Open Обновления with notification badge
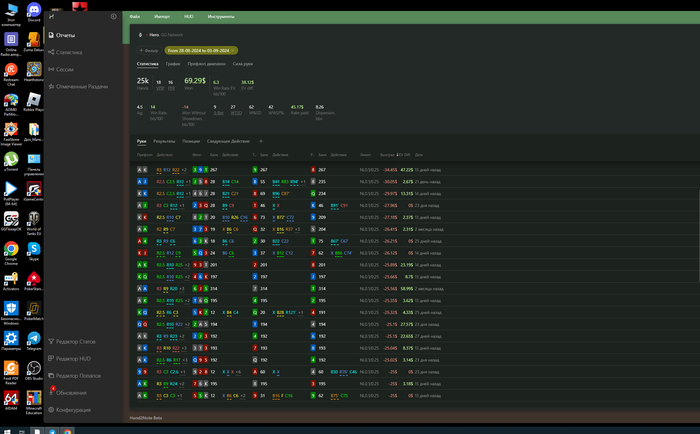Viewport: 700px width, 434px height. (x=70, y=392)
